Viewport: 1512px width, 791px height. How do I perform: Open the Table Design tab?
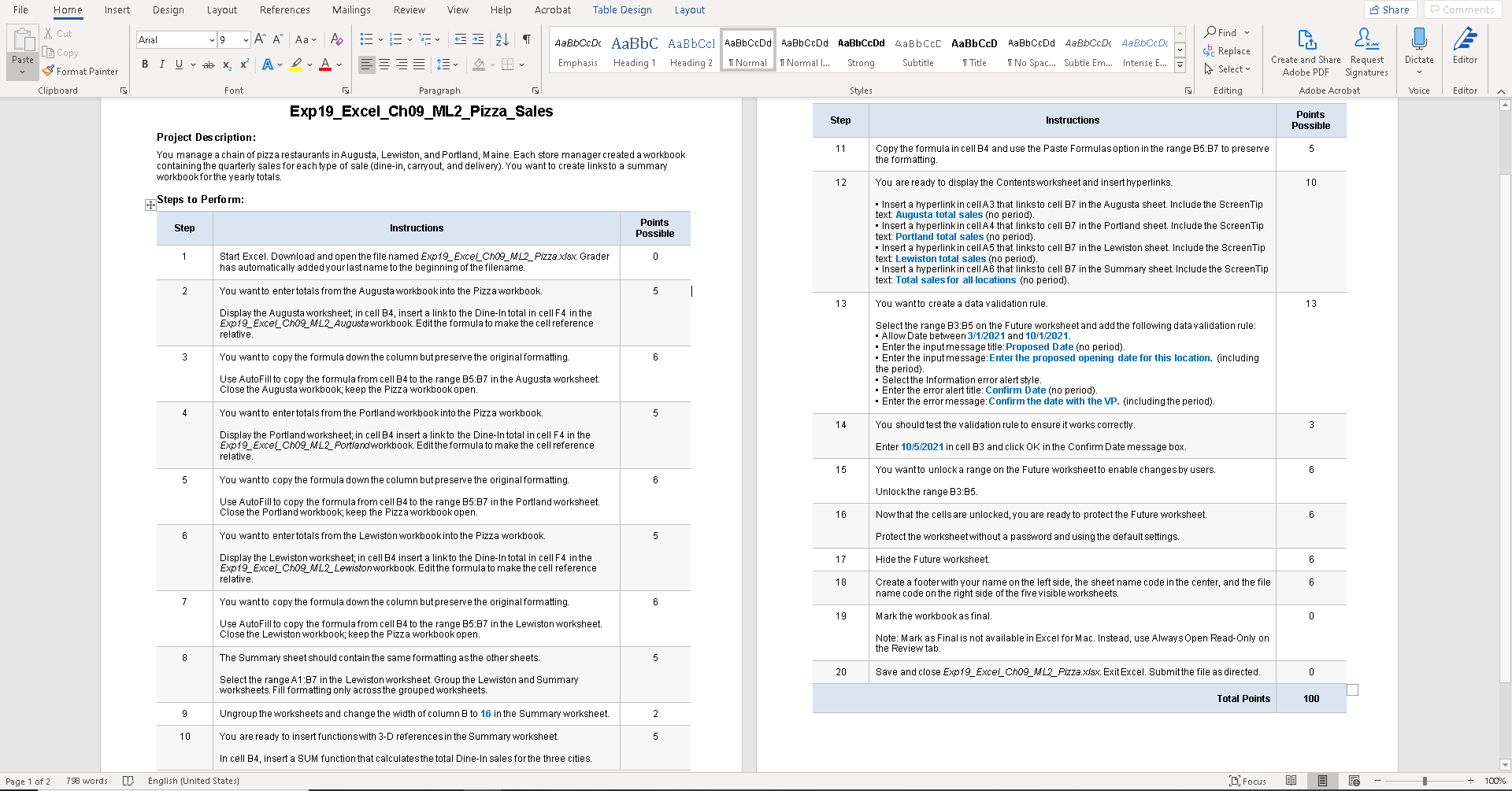tap(622, 9)
